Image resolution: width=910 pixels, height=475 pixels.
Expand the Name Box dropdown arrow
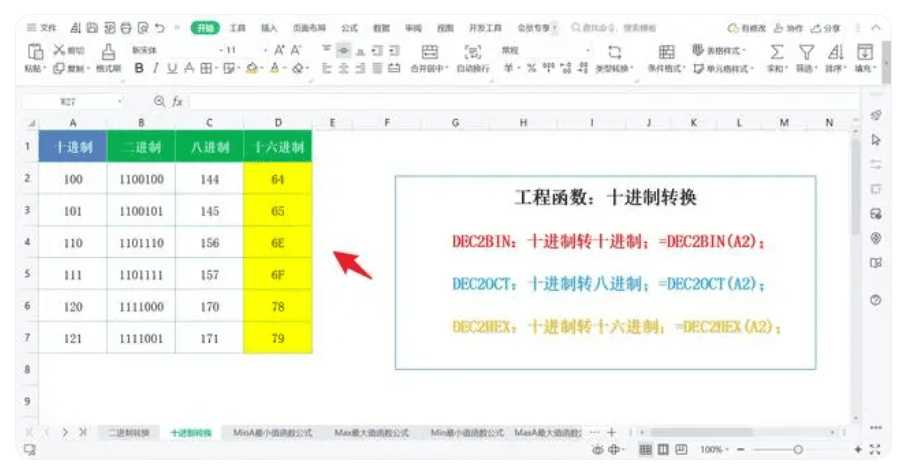(x=120, y=101)
